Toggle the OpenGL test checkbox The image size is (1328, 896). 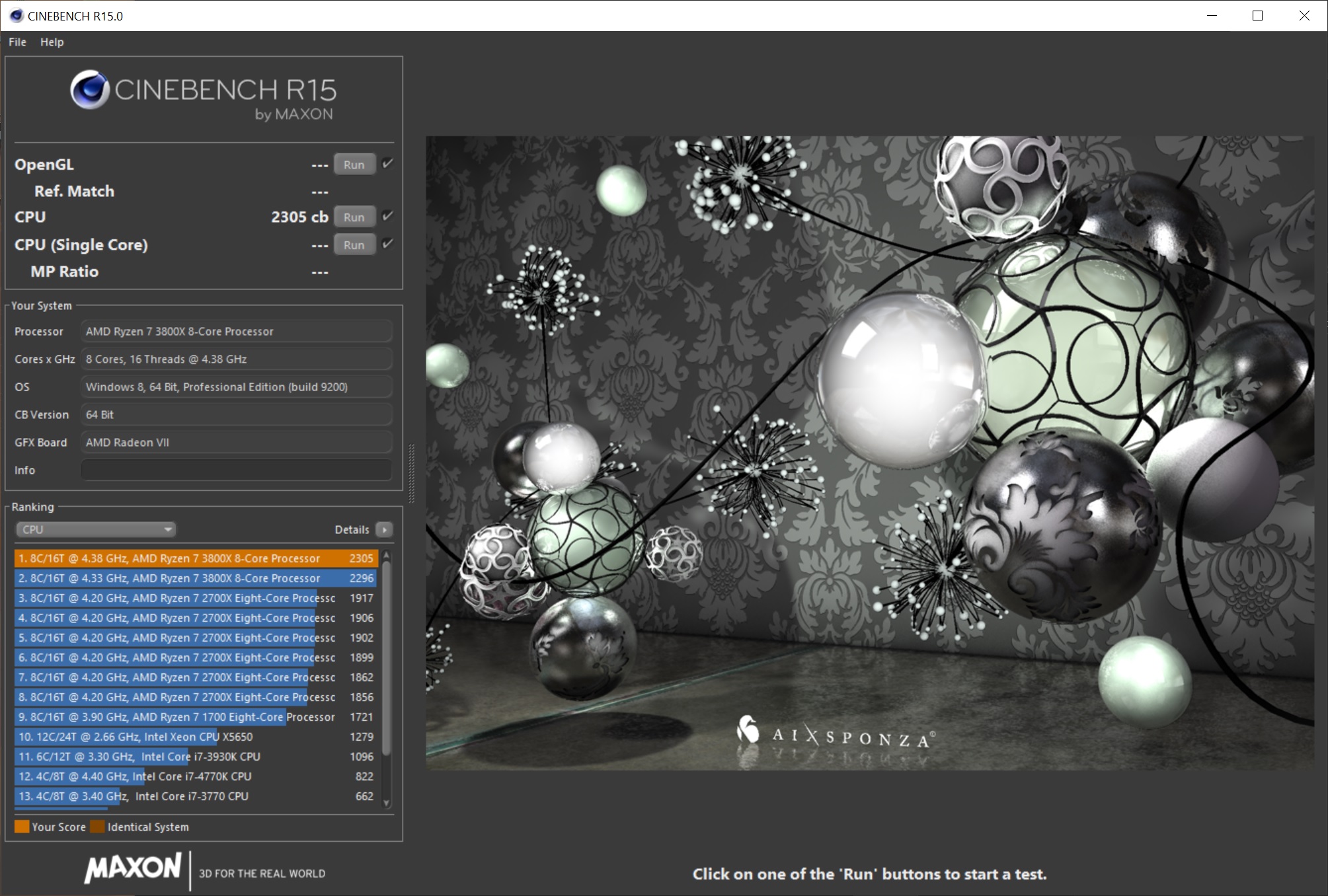point(388,163)
